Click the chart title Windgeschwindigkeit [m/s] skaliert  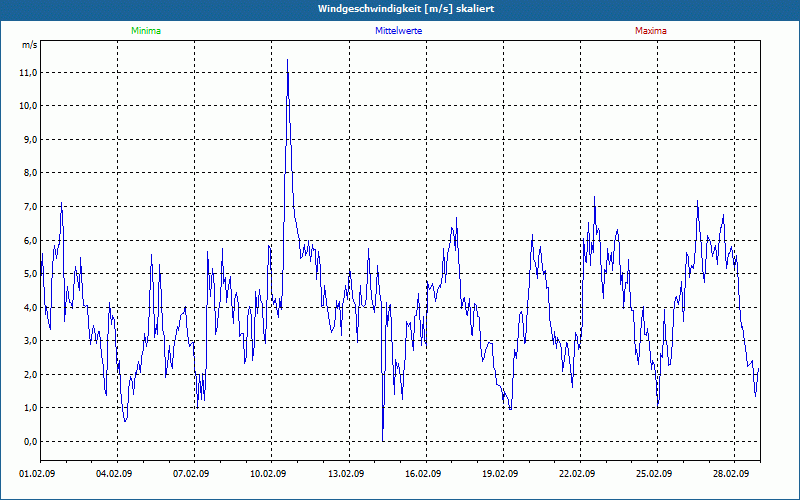click(406, 9)
